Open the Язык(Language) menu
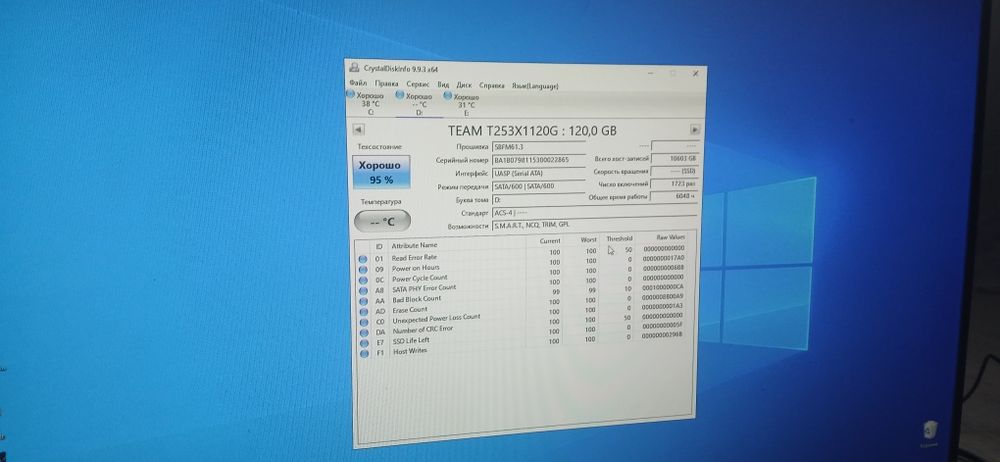 coord(535,86)
